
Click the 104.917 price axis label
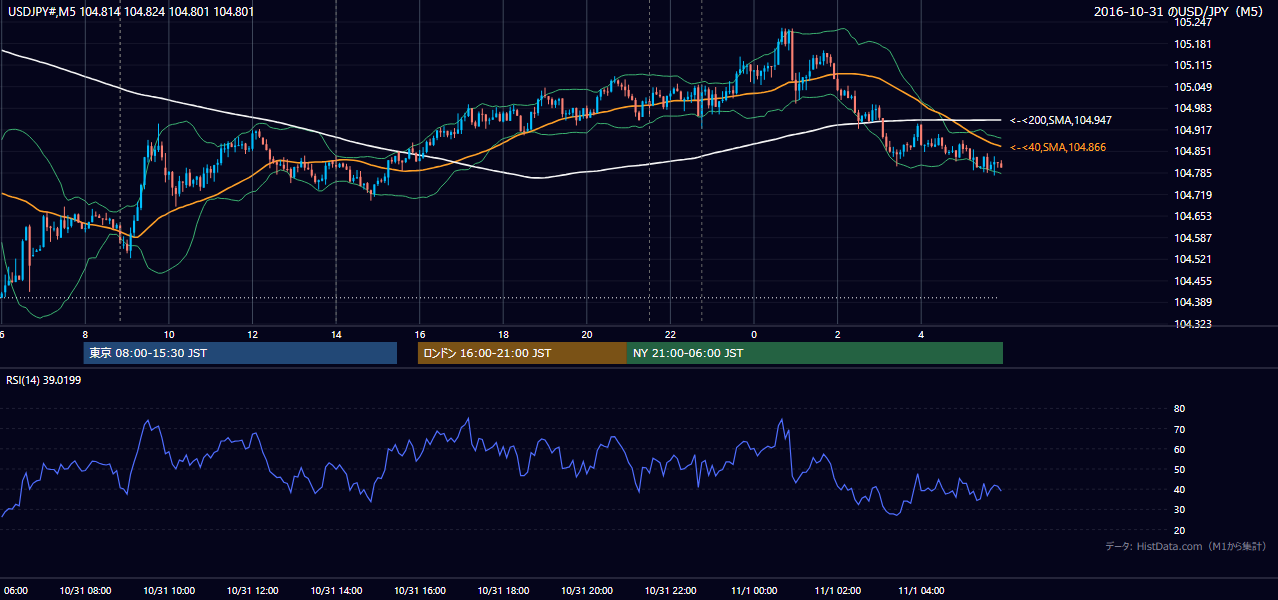[x=1192, y=130]
